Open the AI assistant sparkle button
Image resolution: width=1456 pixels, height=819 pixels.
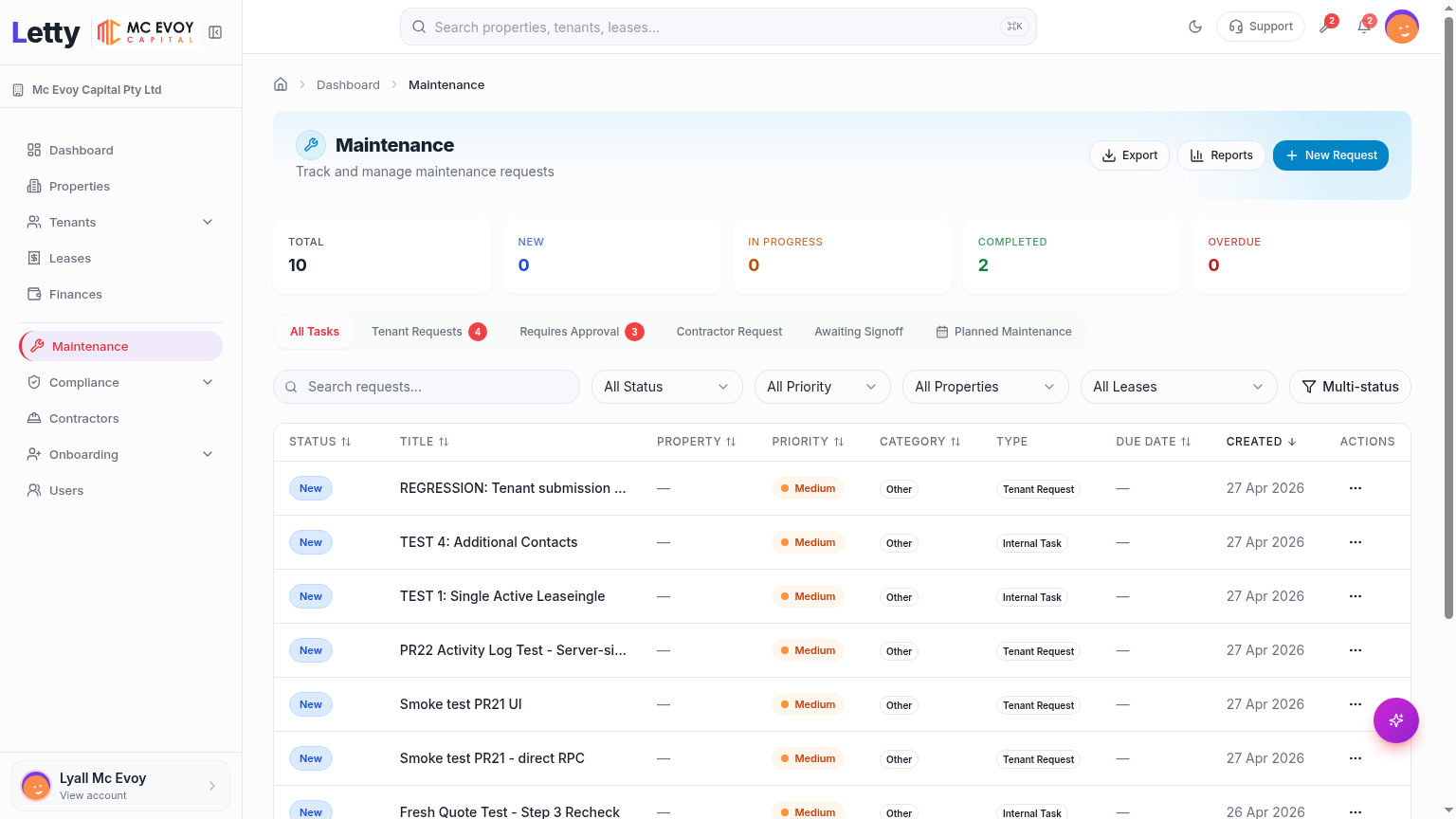coord(1396,720)
